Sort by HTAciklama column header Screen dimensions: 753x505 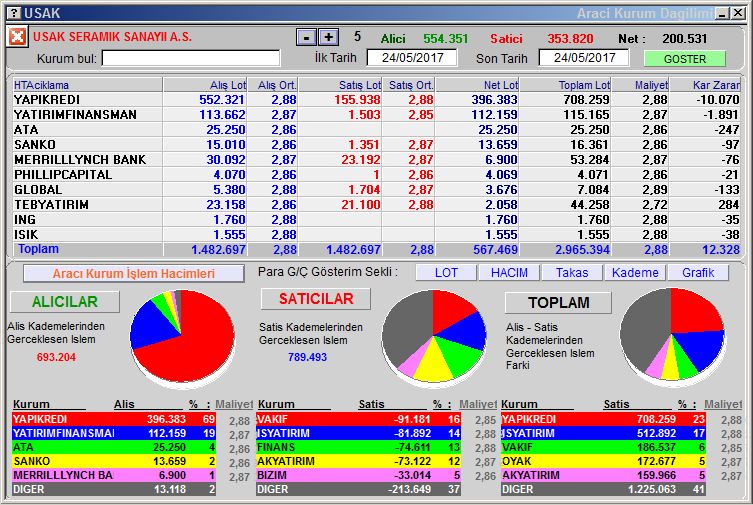(88, 85)
